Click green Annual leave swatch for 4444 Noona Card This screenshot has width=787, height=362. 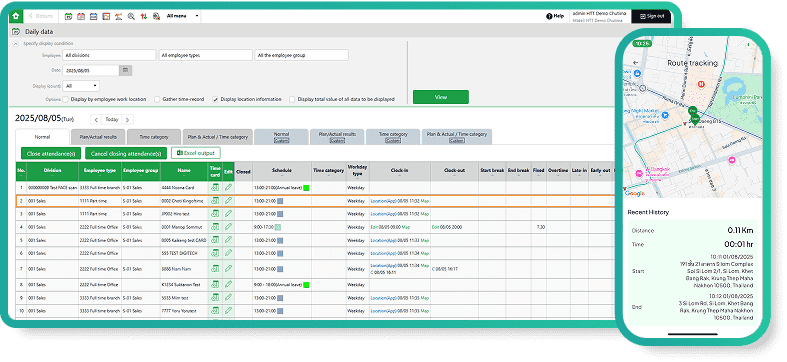click(x=306, y=188)
